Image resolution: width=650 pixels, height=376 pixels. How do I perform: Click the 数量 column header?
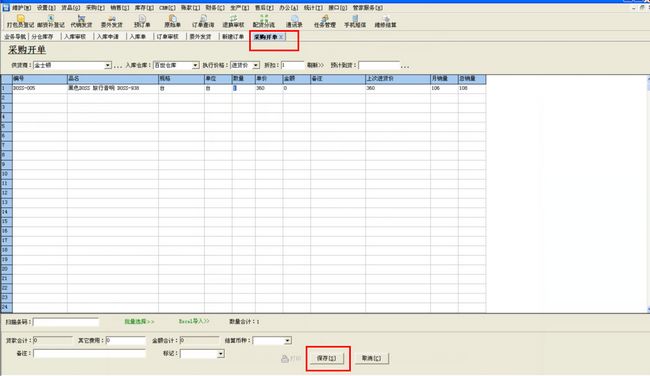pos(244,79)
